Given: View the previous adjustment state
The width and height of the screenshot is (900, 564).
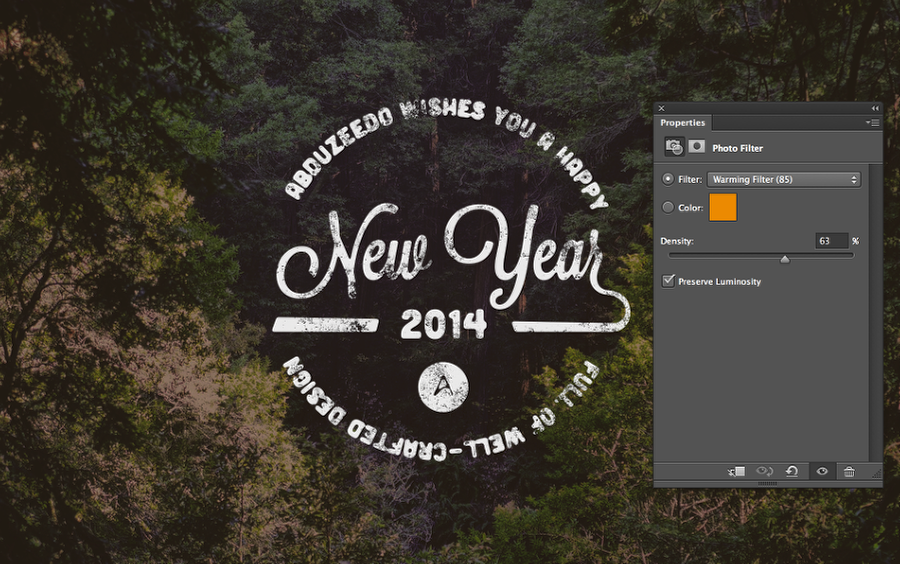Looking at the screenshot, I should [x=764, y=472].
